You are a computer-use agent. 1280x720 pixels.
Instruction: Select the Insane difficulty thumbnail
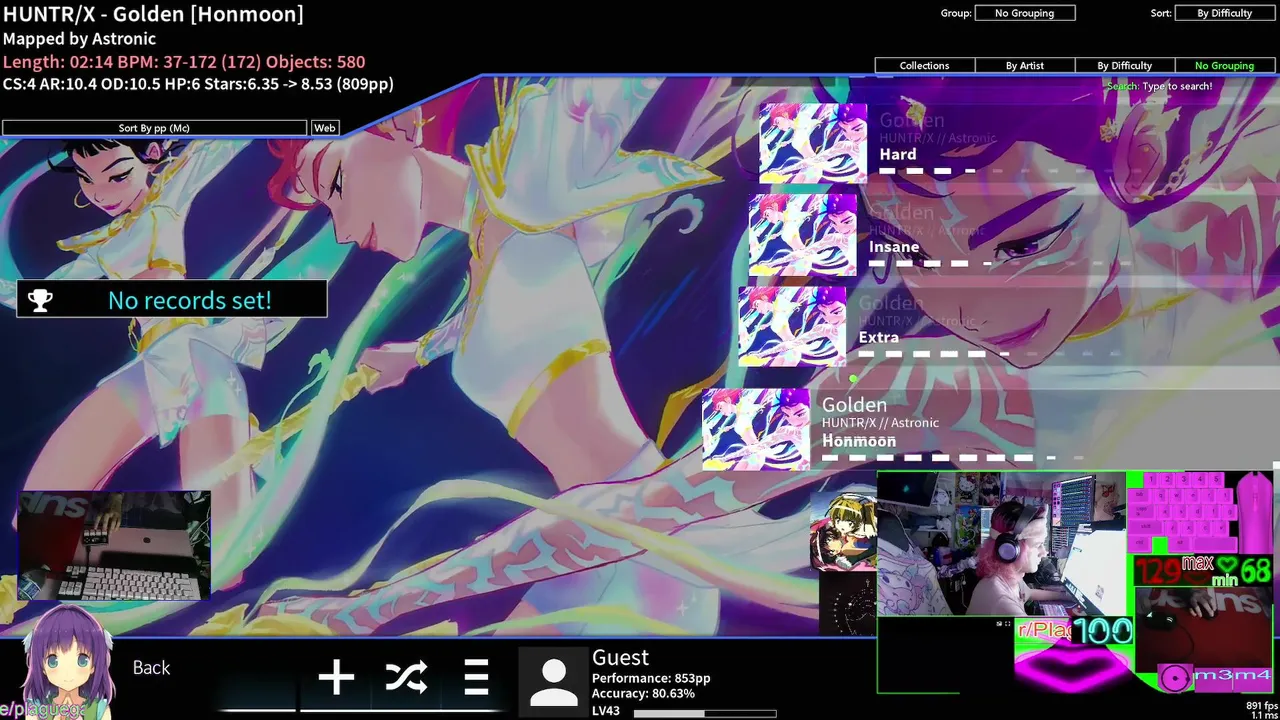[803, 235]
